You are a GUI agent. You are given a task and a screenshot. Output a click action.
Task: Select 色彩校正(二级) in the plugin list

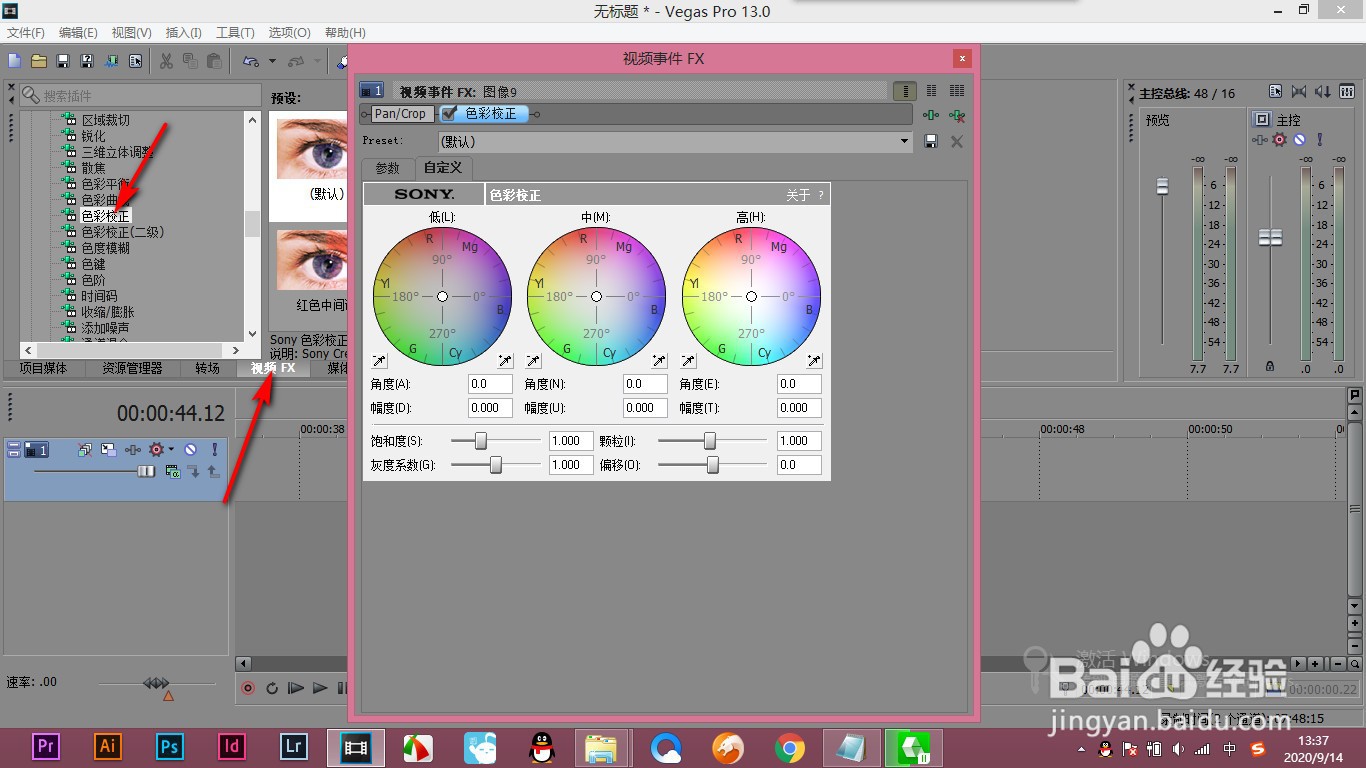point(122,232)
